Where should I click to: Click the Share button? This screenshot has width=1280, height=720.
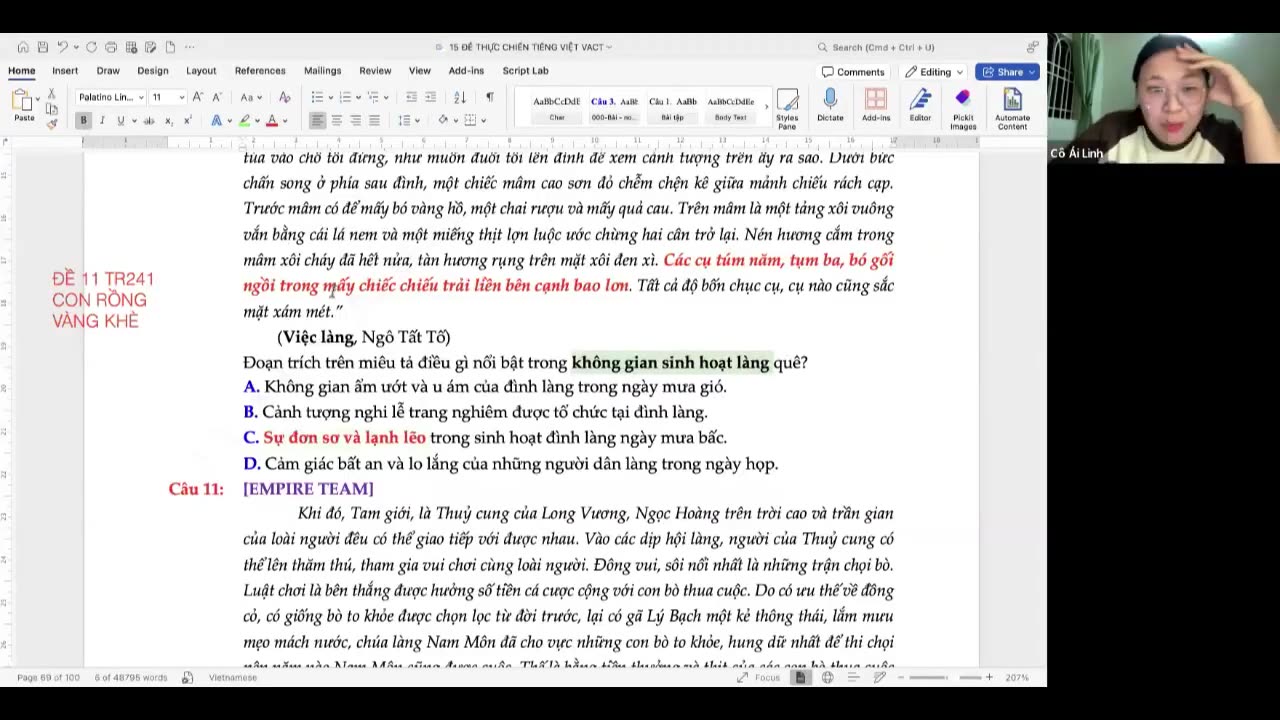coord(1007,72)
